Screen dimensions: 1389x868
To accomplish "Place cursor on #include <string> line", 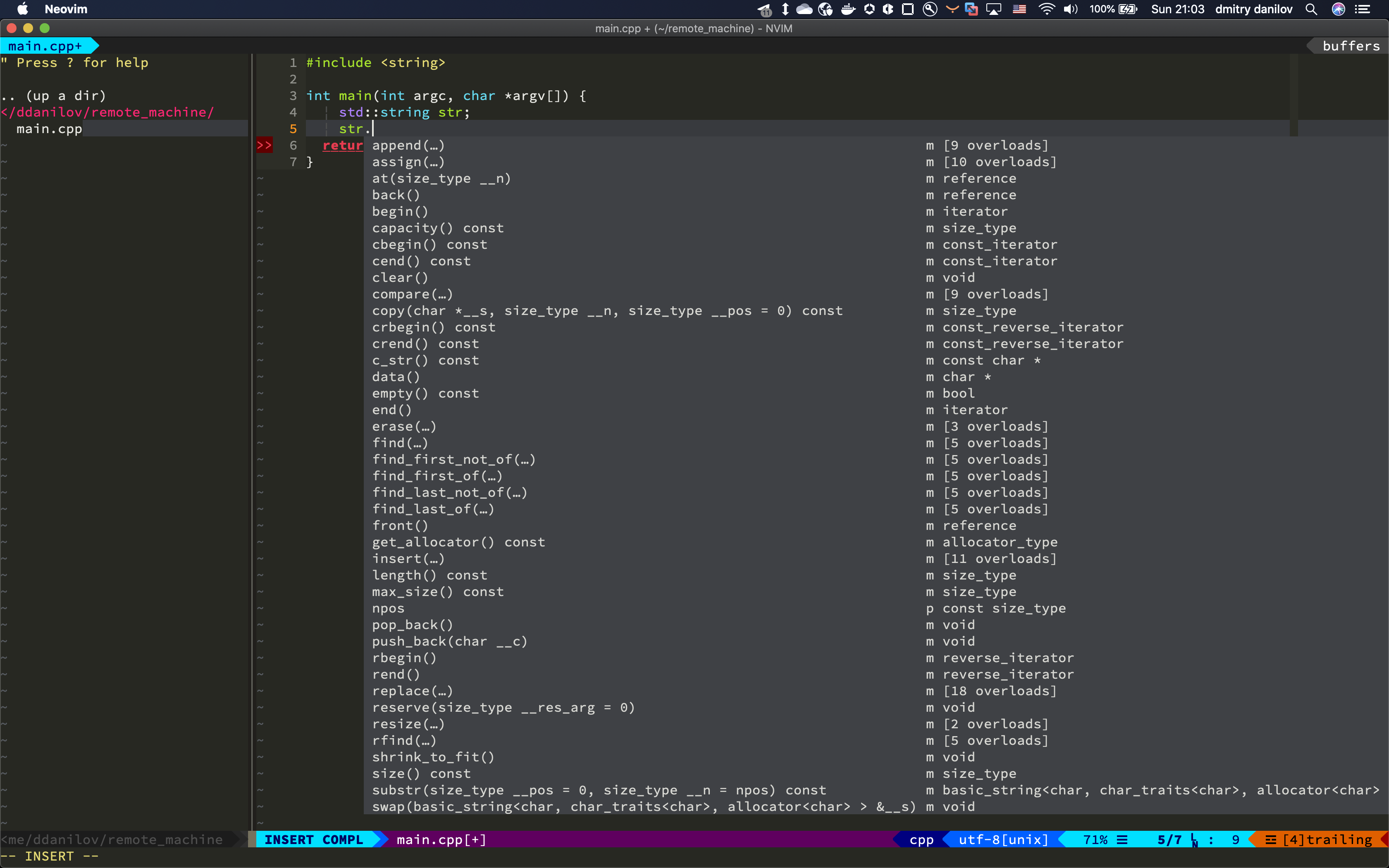I will coord(376,62).
